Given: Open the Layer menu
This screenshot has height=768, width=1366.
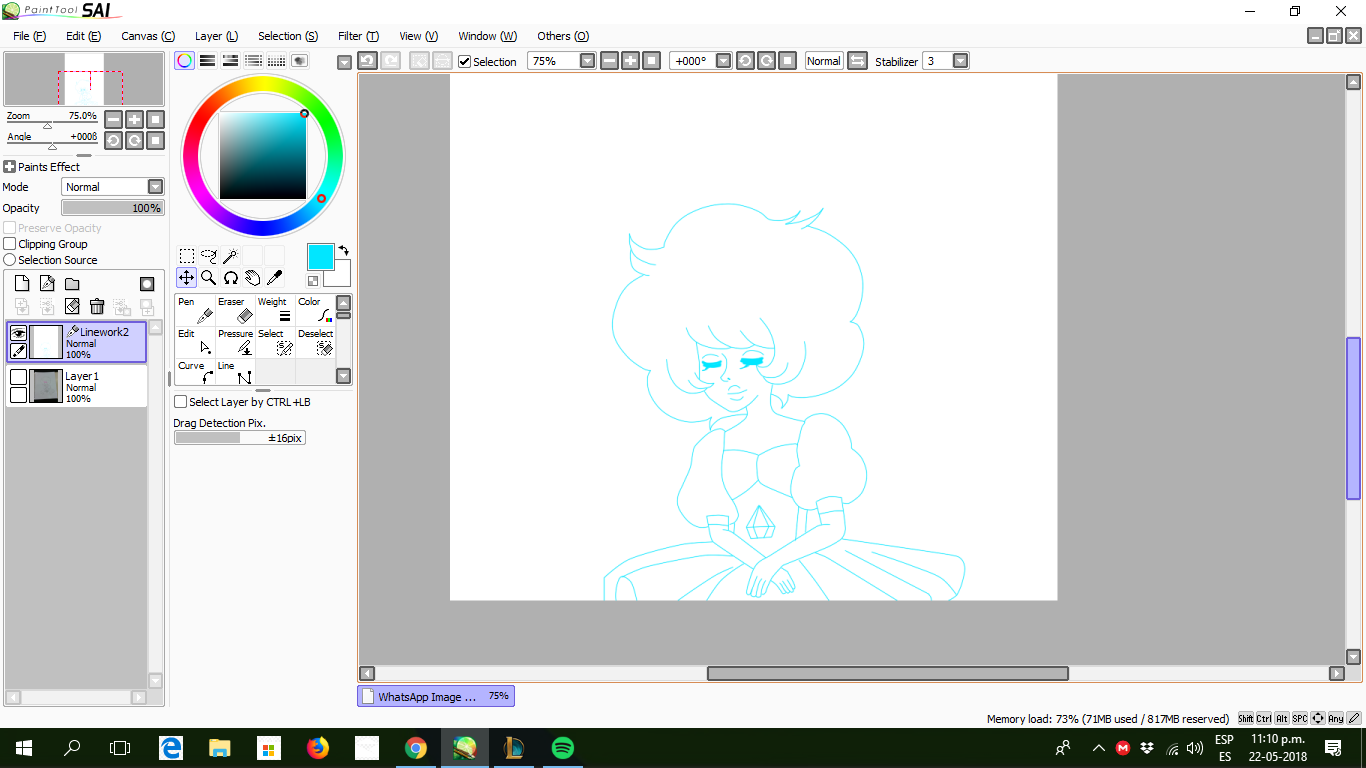Looking at the screenshot, I should pos(216,36).
